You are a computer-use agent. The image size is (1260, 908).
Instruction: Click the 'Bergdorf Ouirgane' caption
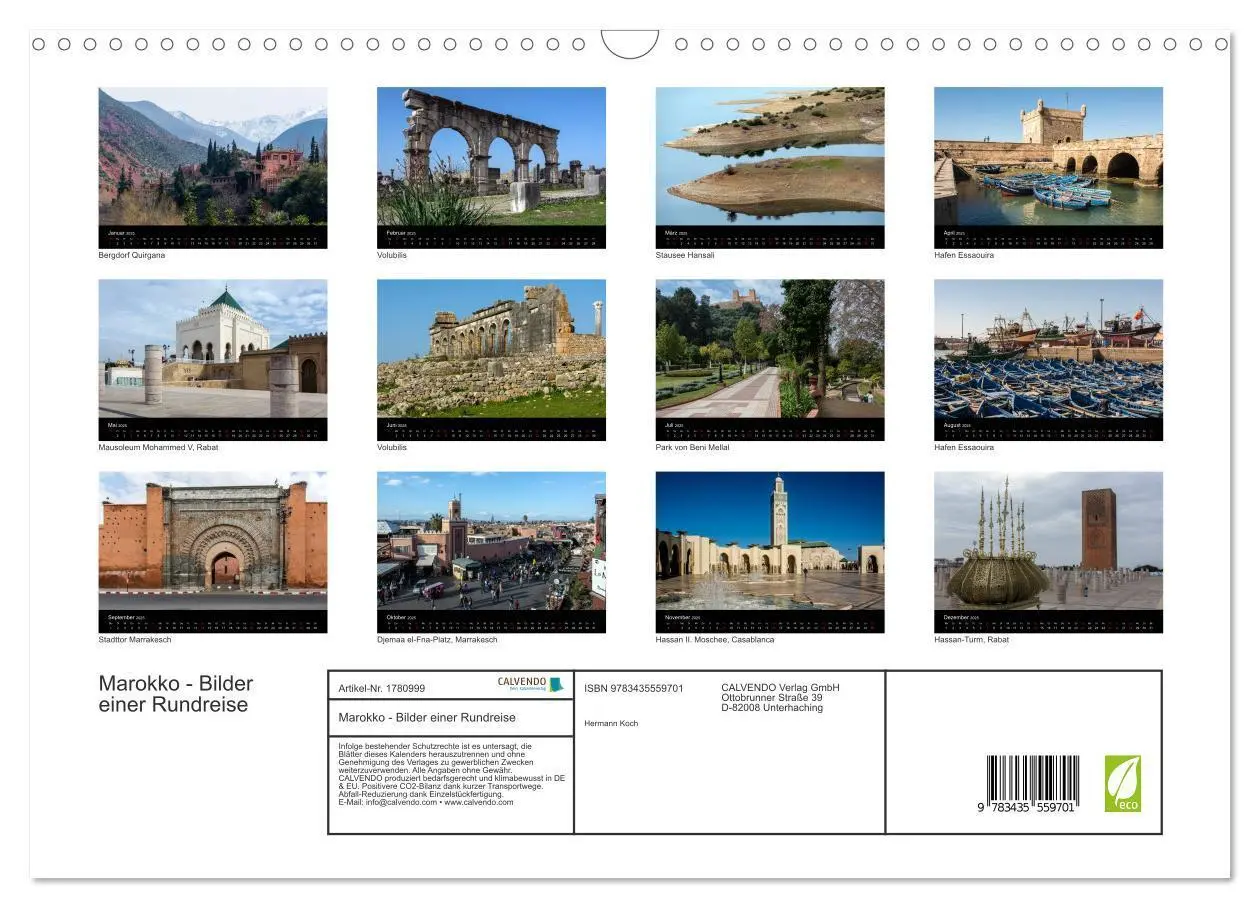coord(132,255)
